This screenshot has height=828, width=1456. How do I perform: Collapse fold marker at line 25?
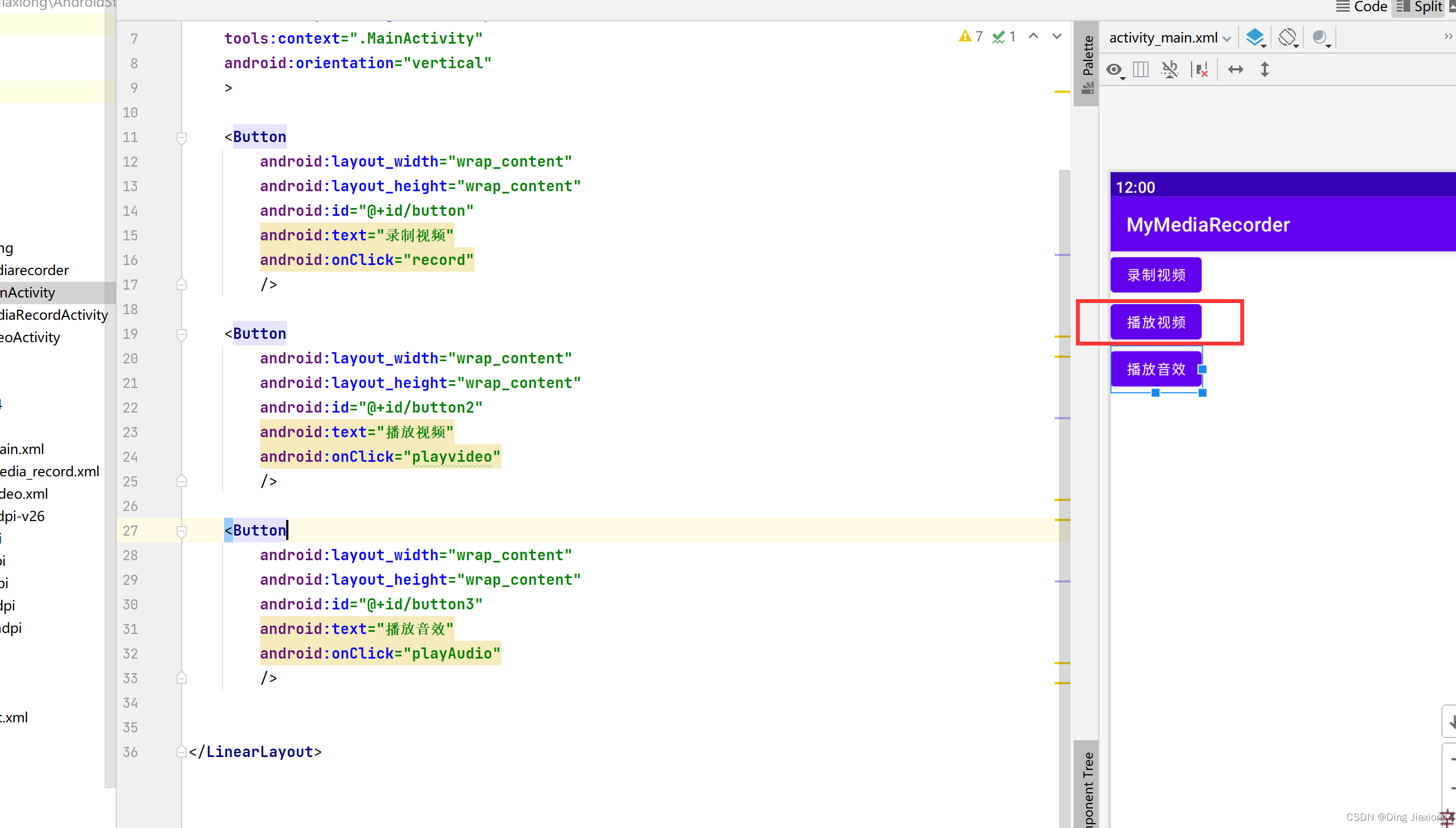tap(181, 481)
